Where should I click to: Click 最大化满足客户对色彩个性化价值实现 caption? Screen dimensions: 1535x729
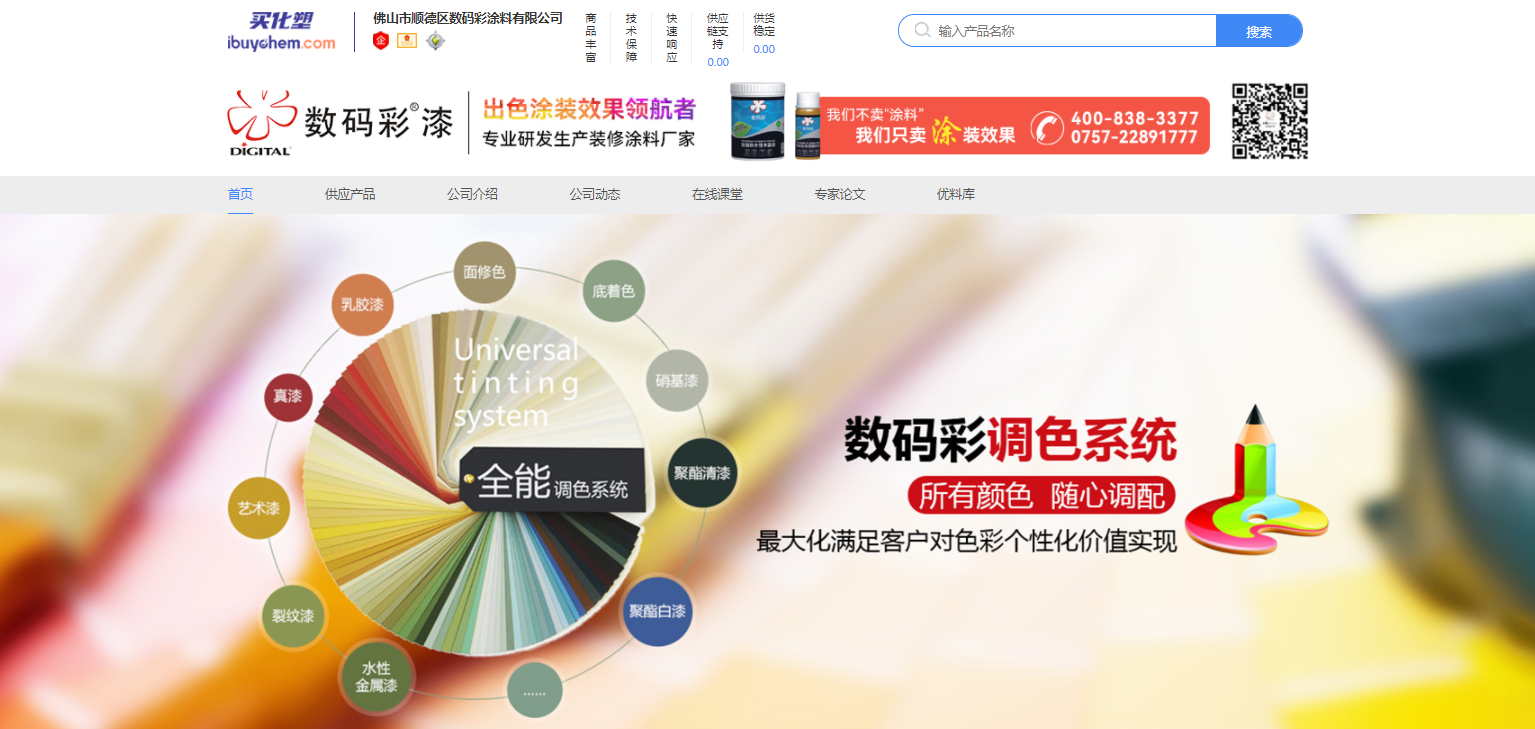click(x=966, y=542)
